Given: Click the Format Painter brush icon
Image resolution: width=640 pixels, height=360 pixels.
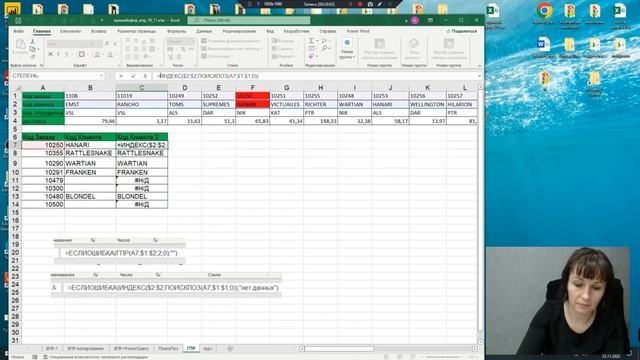Looking at the screenshot, I should [x=33, y=57].
